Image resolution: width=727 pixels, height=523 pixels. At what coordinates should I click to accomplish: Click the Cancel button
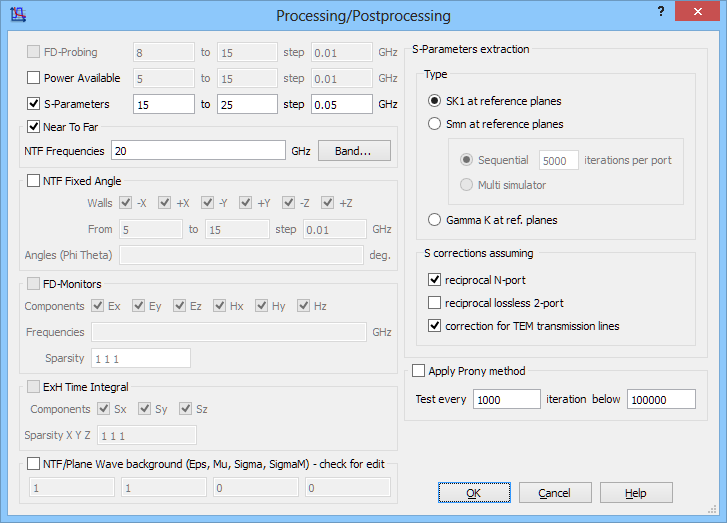pos(555,492)
